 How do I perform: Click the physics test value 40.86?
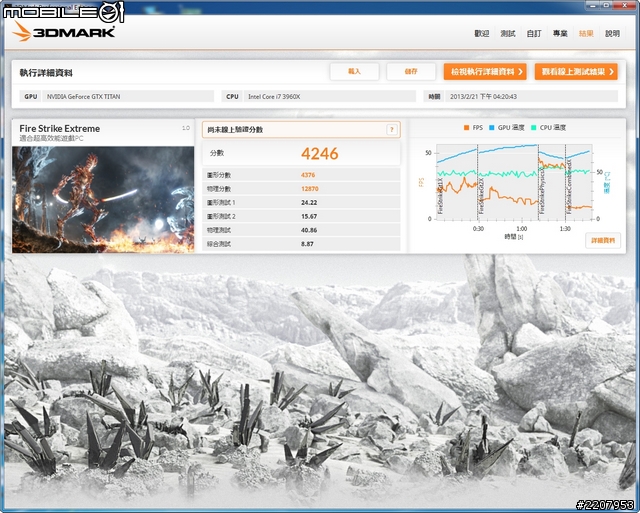click(309, 230)
